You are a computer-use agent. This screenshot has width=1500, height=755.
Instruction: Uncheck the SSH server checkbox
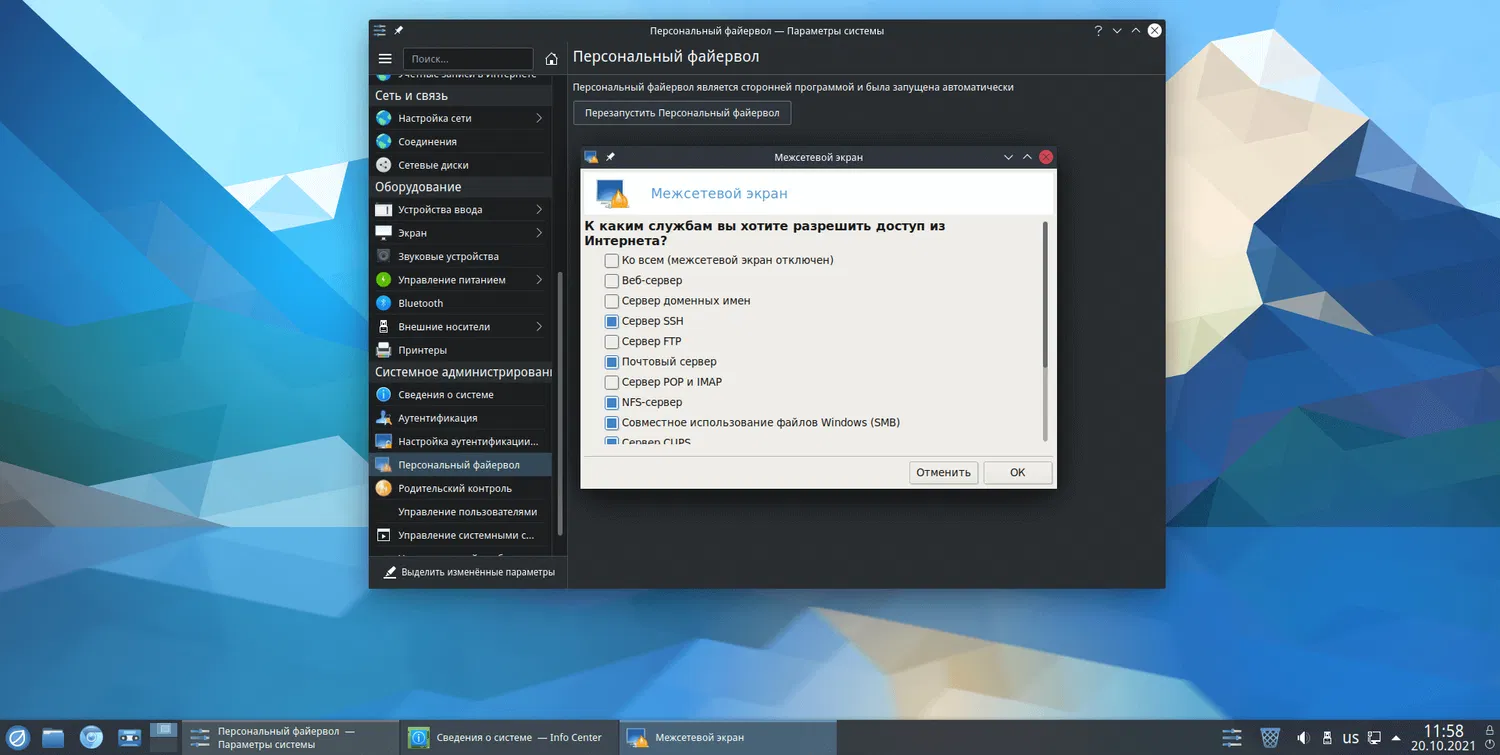coord(612,321)
